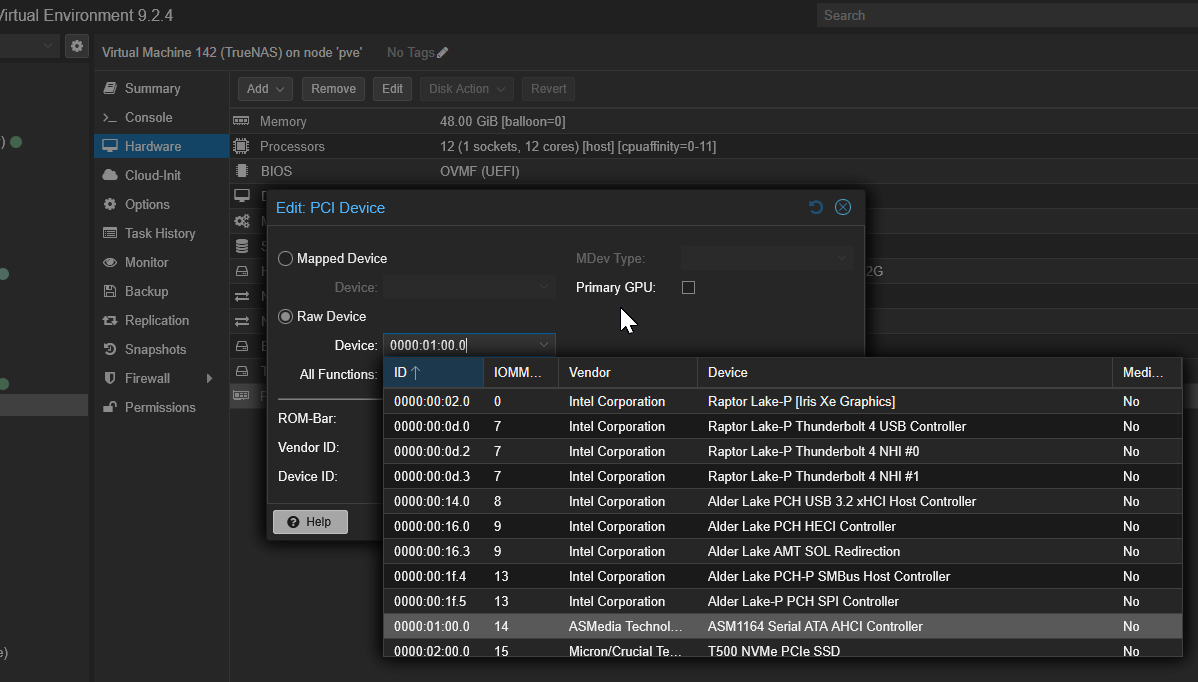Image resolution: width=1198 pixels, height=682 pixels.
Task: Open the Replication tab
Action: (161, 321)
